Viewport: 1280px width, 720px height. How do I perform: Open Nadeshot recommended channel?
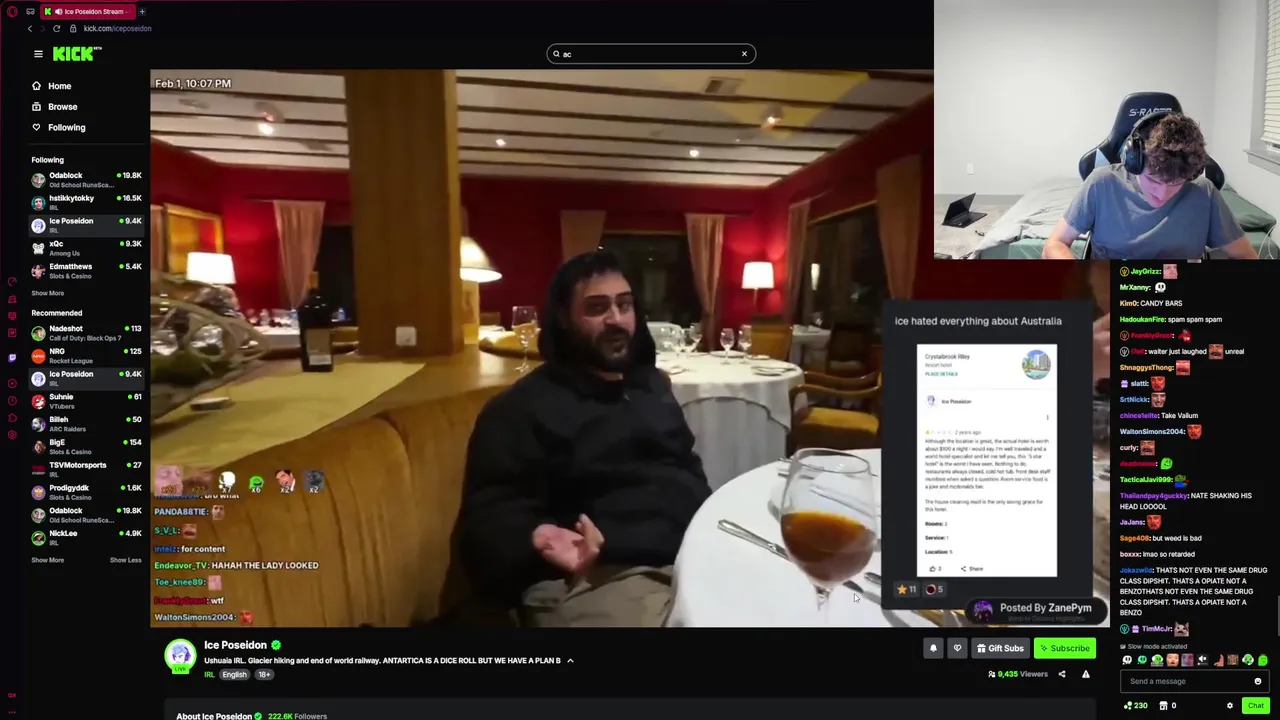(86, 333)
